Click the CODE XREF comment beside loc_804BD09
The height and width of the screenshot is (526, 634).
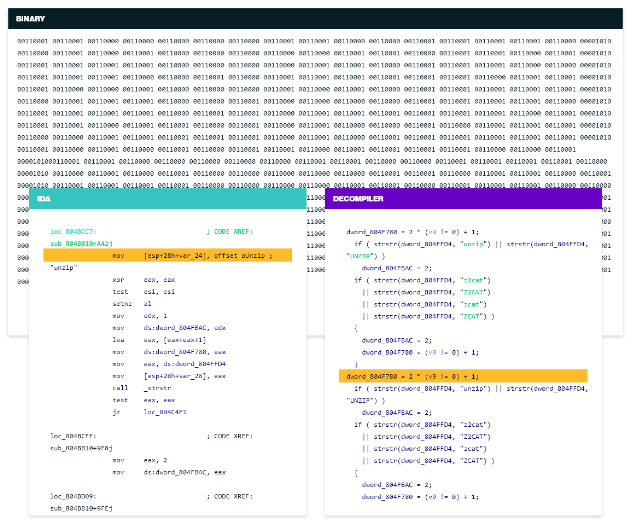230,496
